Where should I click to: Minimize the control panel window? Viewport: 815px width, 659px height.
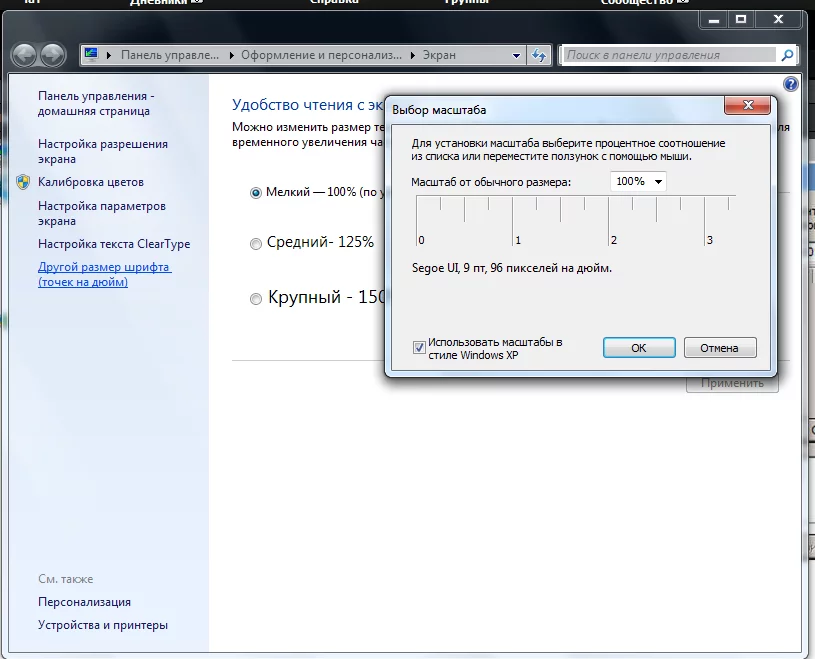pos(714,19)
